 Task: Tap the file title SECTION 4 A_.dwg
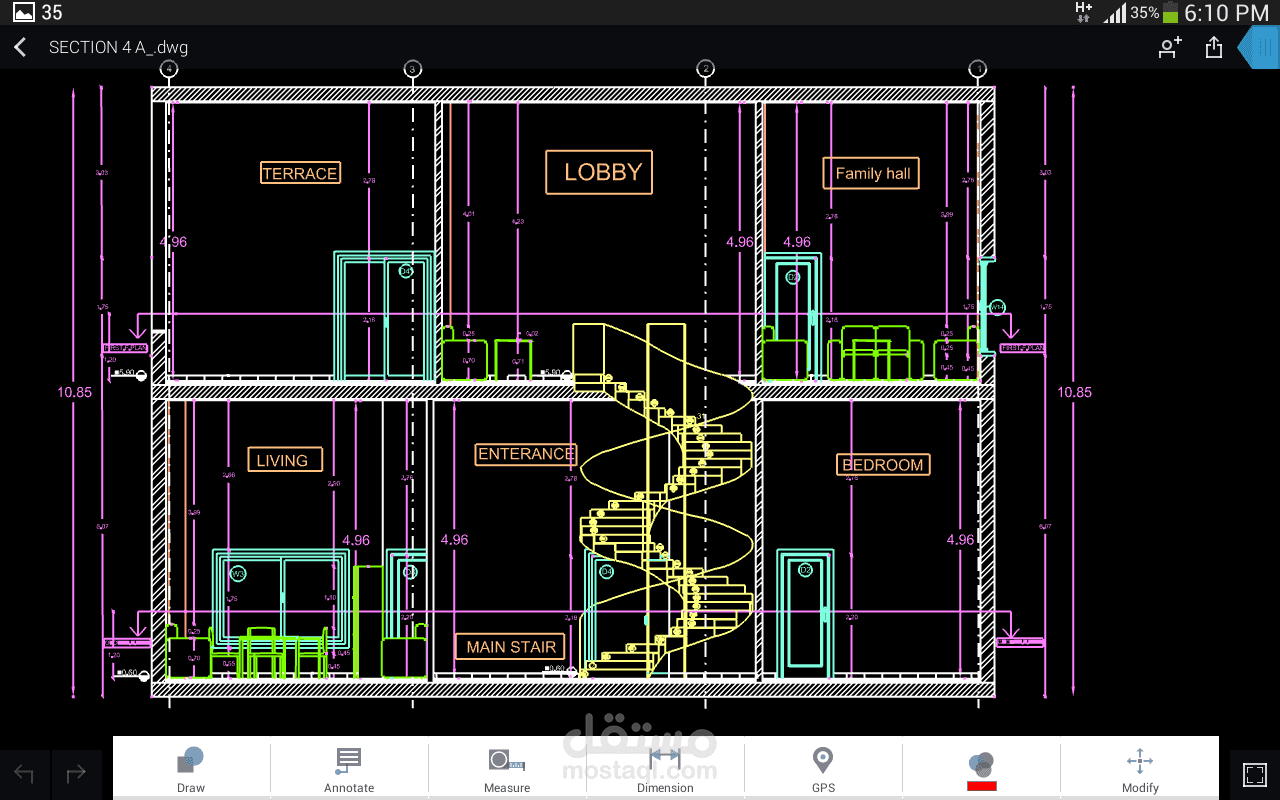(x=118, y=47)
